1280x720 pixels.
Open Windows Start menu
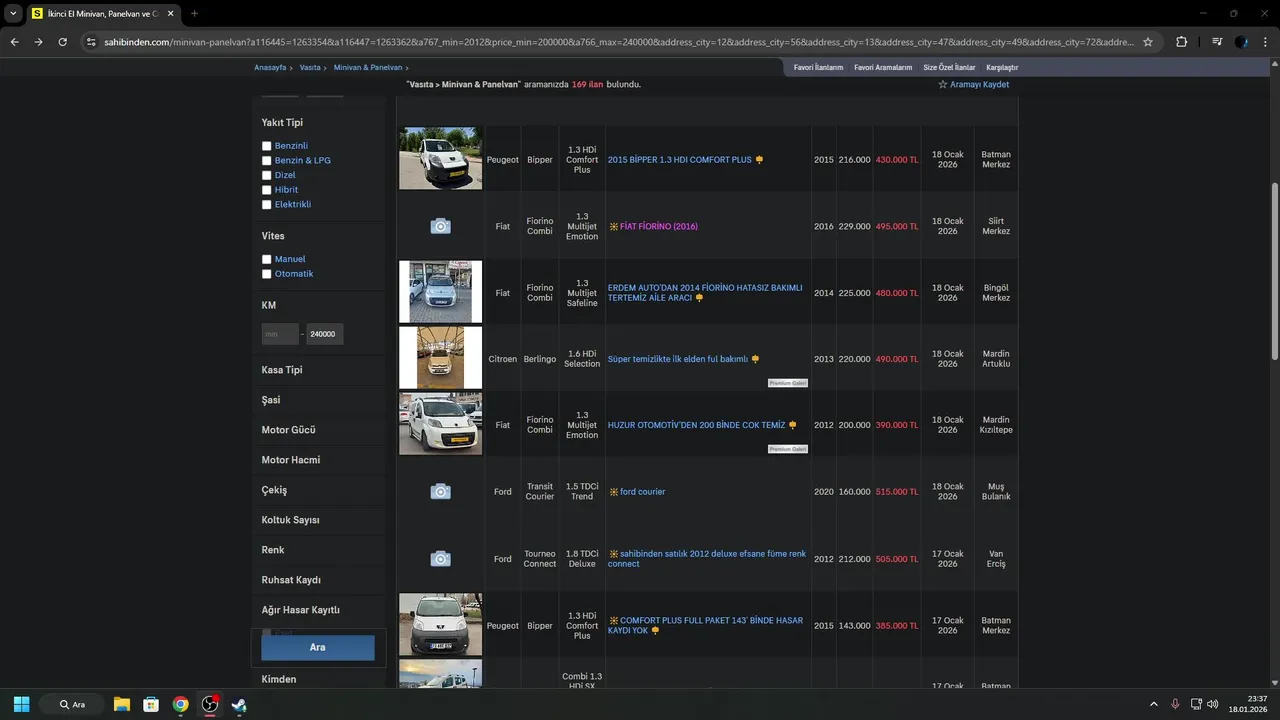pos(21,704)
